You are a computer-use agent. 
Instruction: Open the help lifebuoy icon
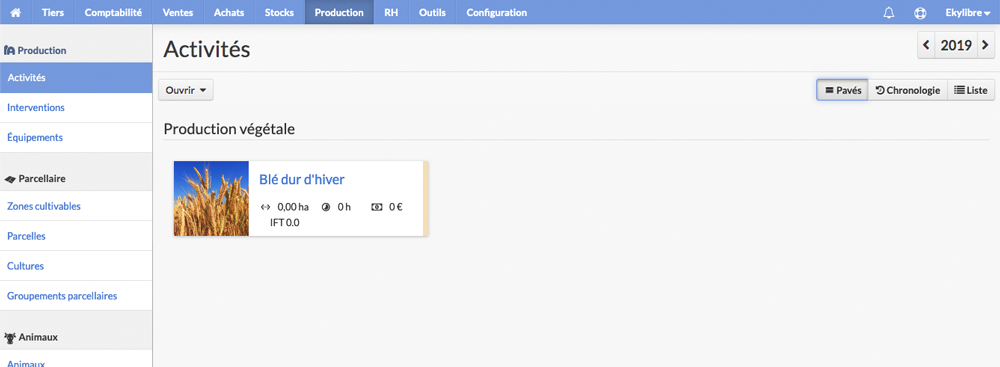920,13
